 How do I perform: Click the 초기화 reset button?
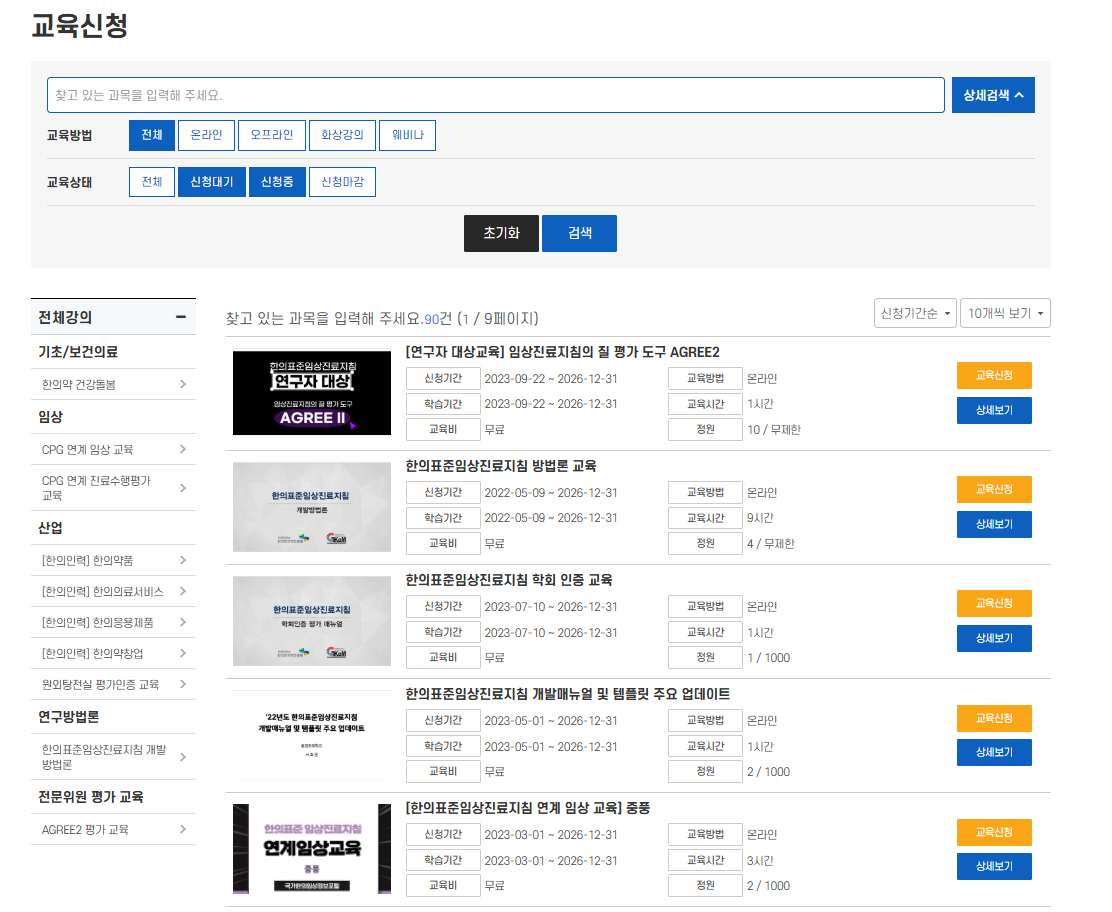[x=500, y=233]
